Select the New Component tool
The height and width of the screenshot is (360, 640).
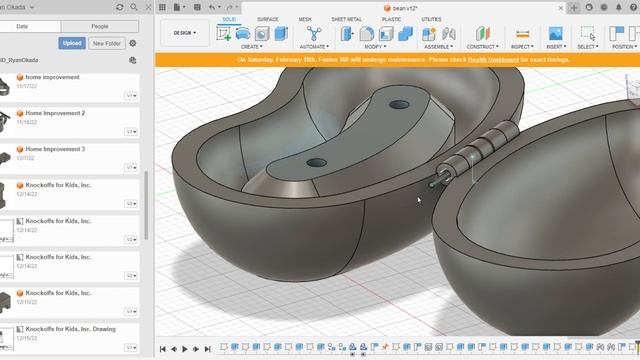[429, 33]
